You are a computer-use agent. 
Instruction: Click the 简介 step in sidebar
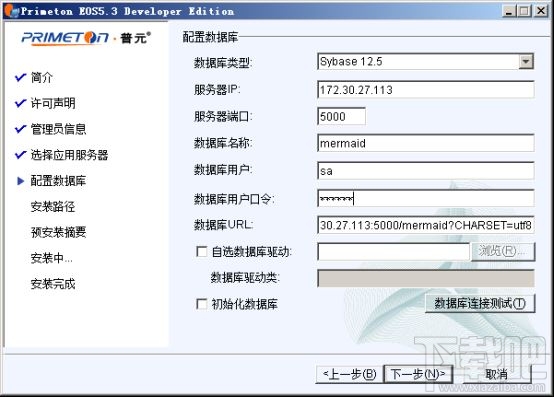42,77
